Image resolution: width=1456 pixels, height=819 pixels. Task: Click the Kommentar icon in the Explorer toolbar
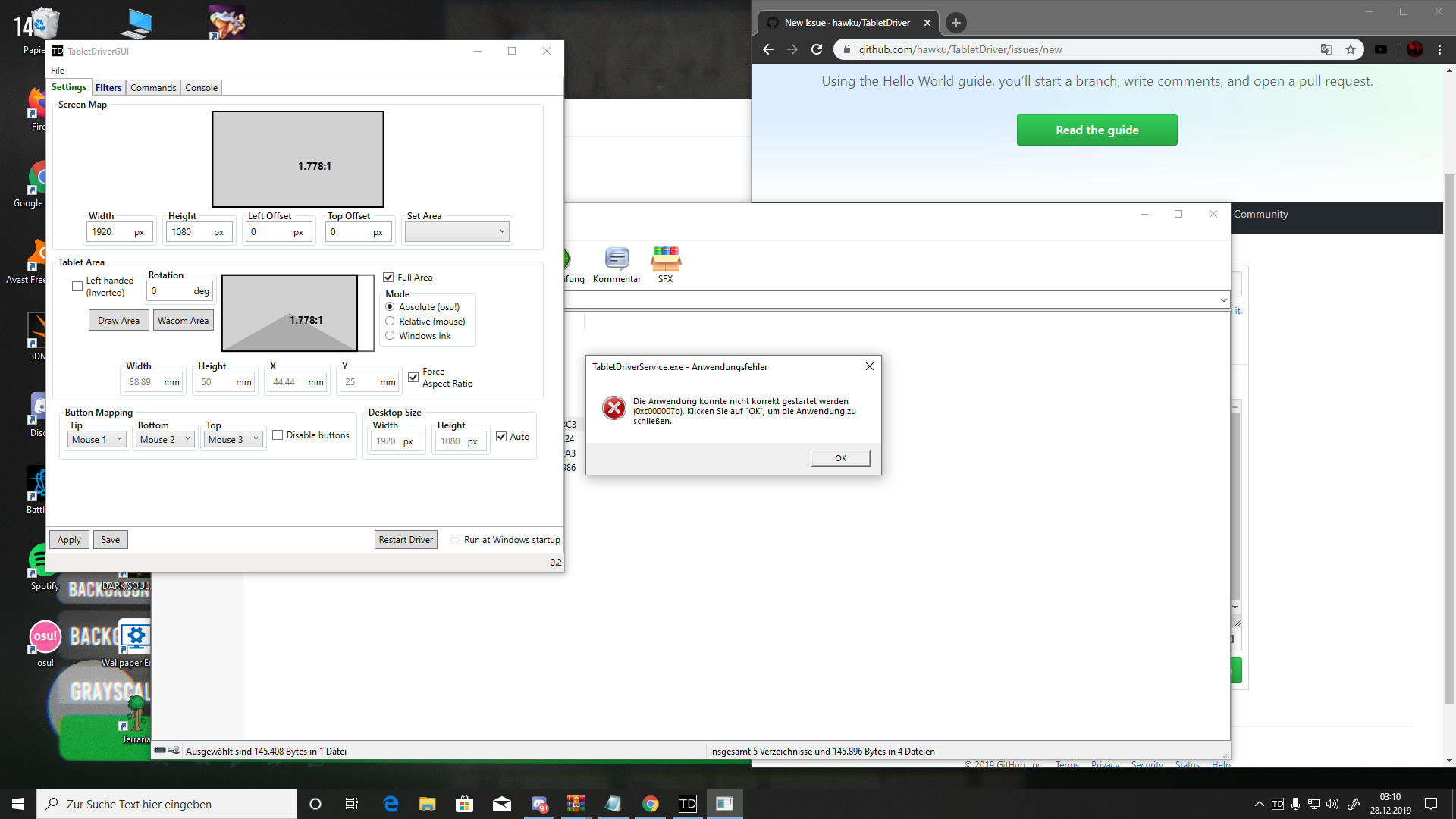(617, 261)
